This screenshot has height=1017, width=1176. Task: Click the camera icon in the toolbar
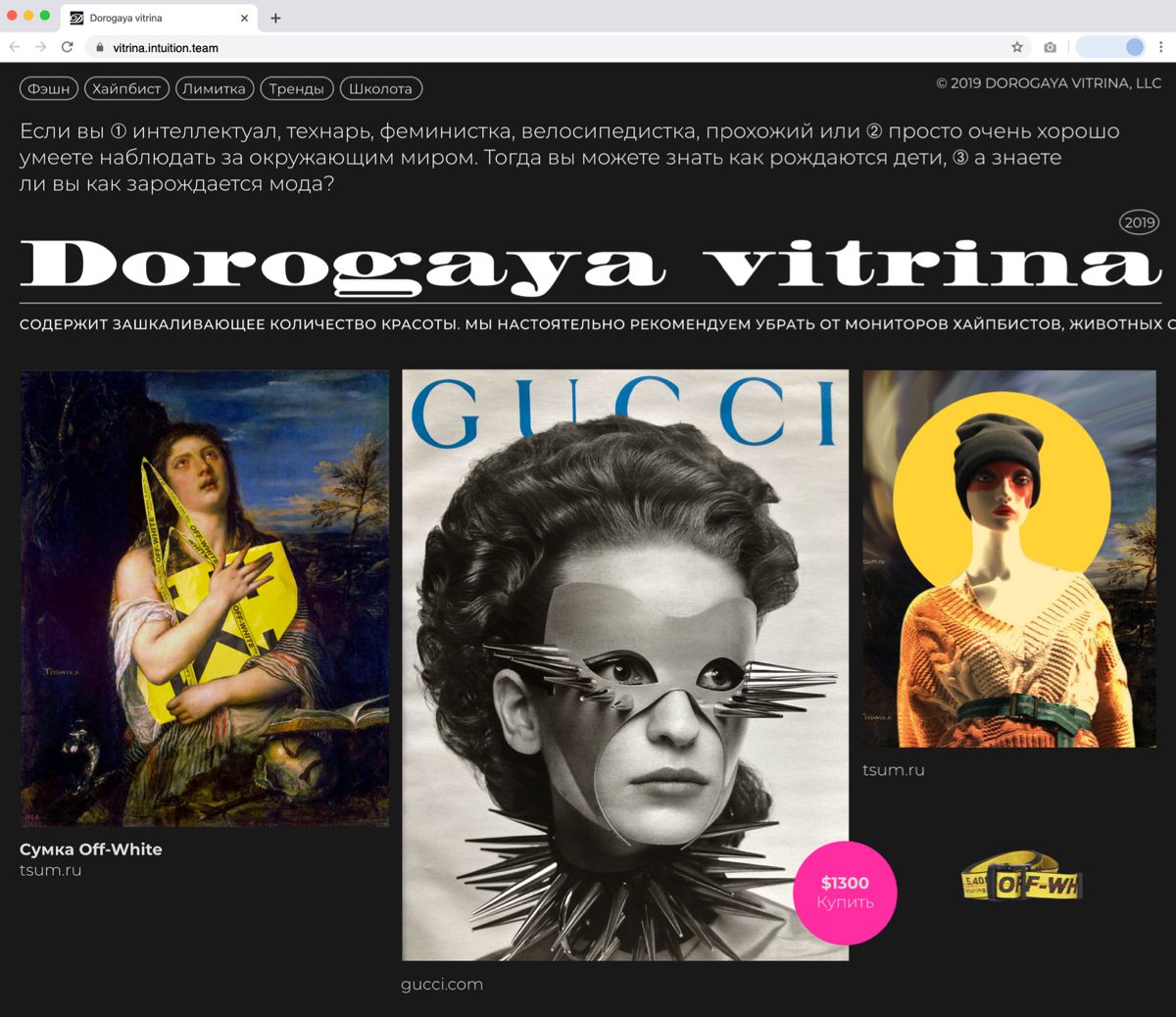(x=1050, y=47)
